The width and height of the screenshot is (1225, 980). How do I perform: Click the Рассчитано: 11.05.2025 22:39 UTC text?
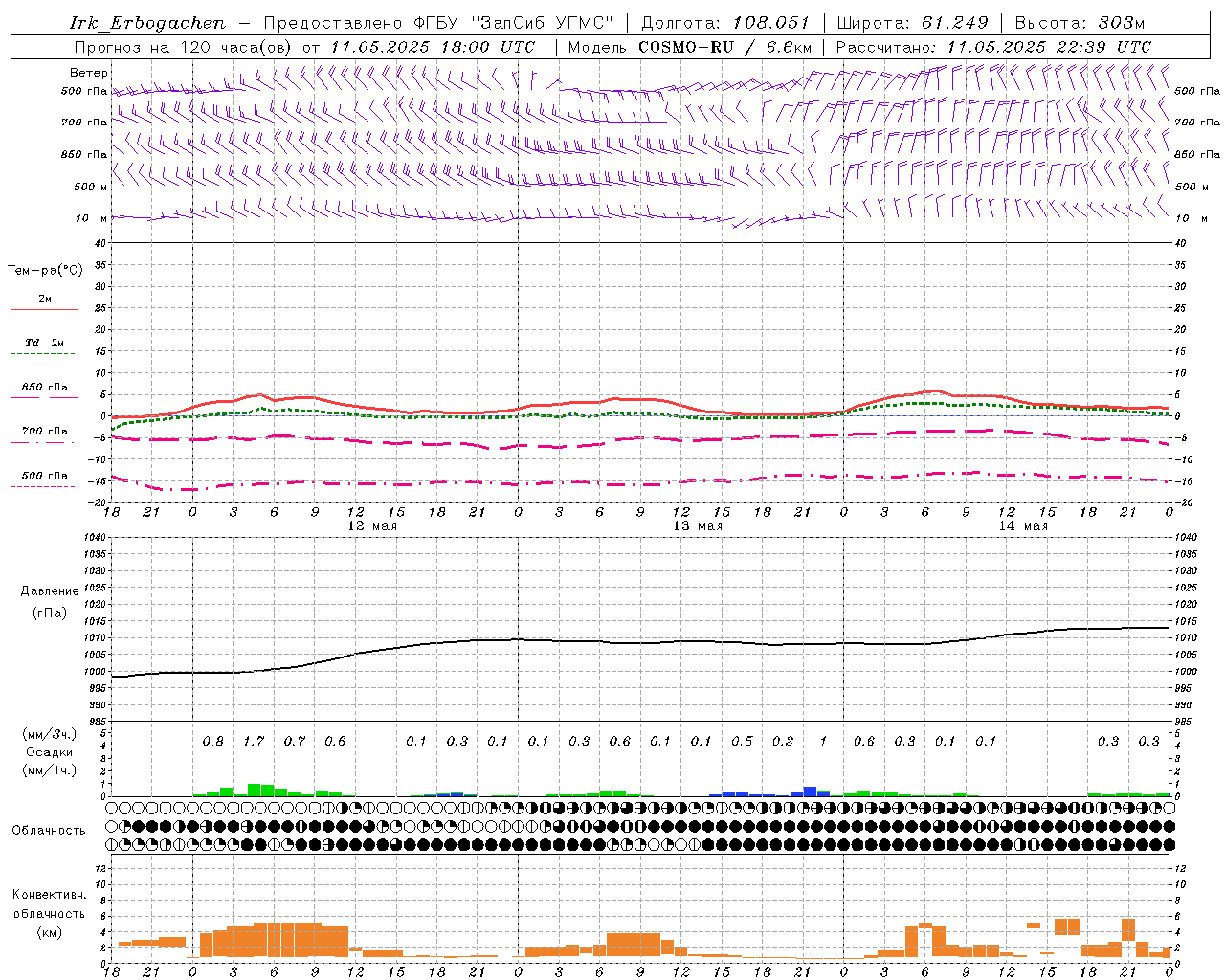(x=993, y=47)
